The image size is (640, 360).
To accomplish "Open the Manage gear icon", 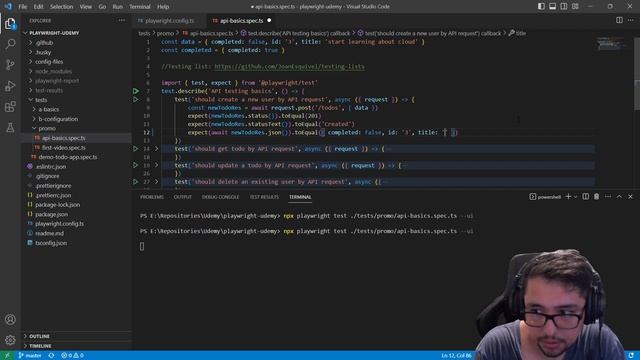I will [10, 340].
